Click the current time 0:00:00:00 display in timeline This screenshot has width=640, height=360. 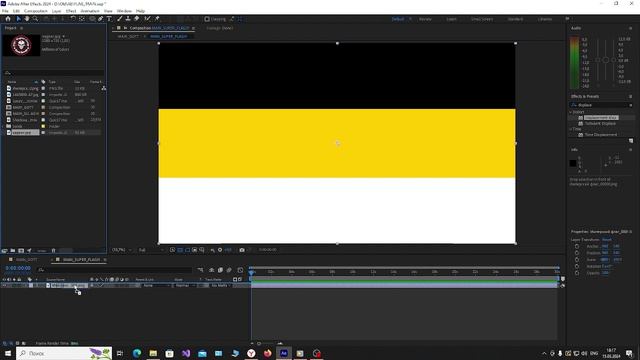(18, 268)
